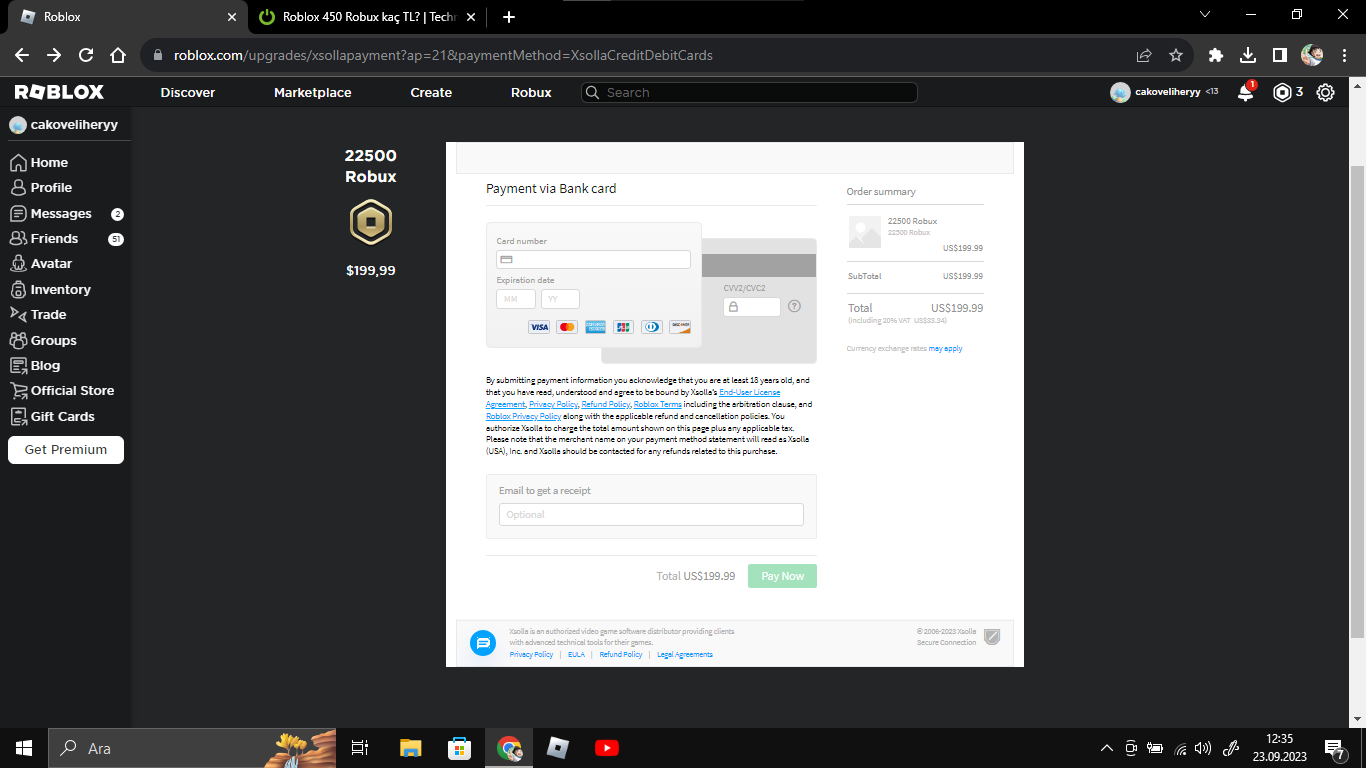Viewport: 1366px width, 768px height.
Task: Click the Email to get a receipt field
Action: (651, 514)
